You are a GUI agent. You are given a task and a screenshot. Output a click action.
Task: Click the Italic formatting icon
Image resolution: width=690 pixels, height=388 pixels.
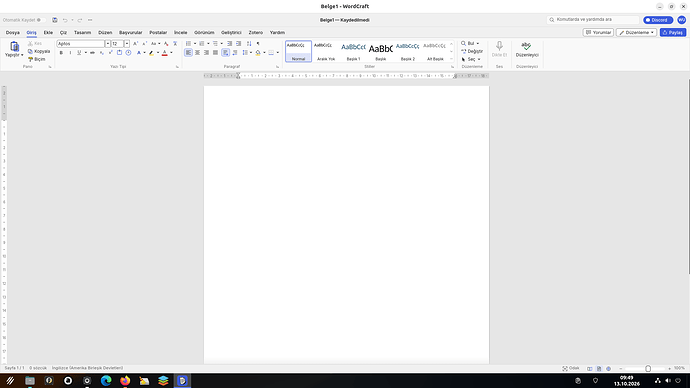point(70,53)
